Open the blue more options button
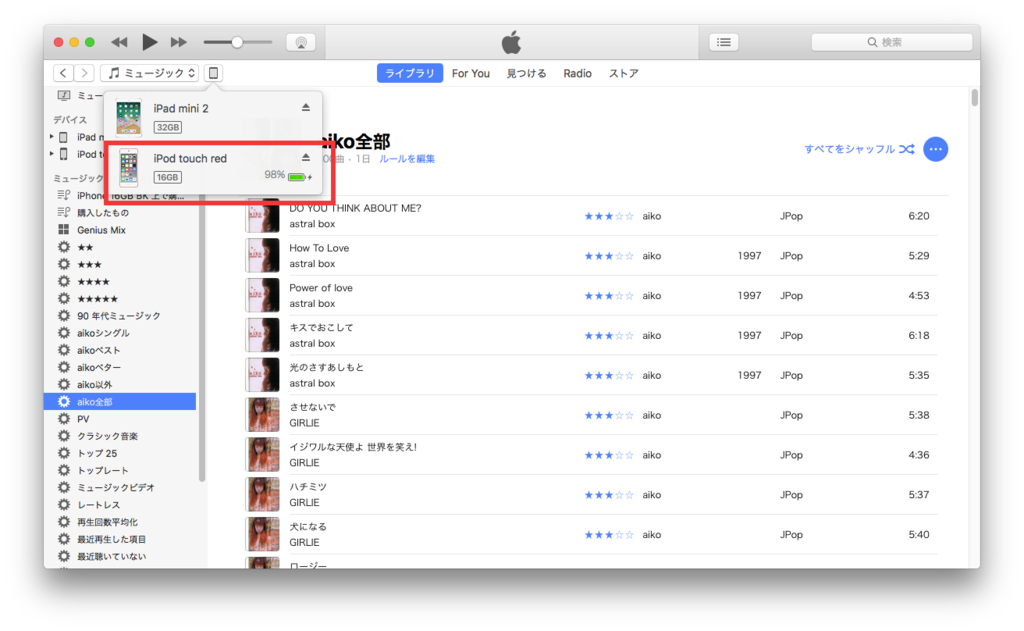1024x631 pixels. 935,149
